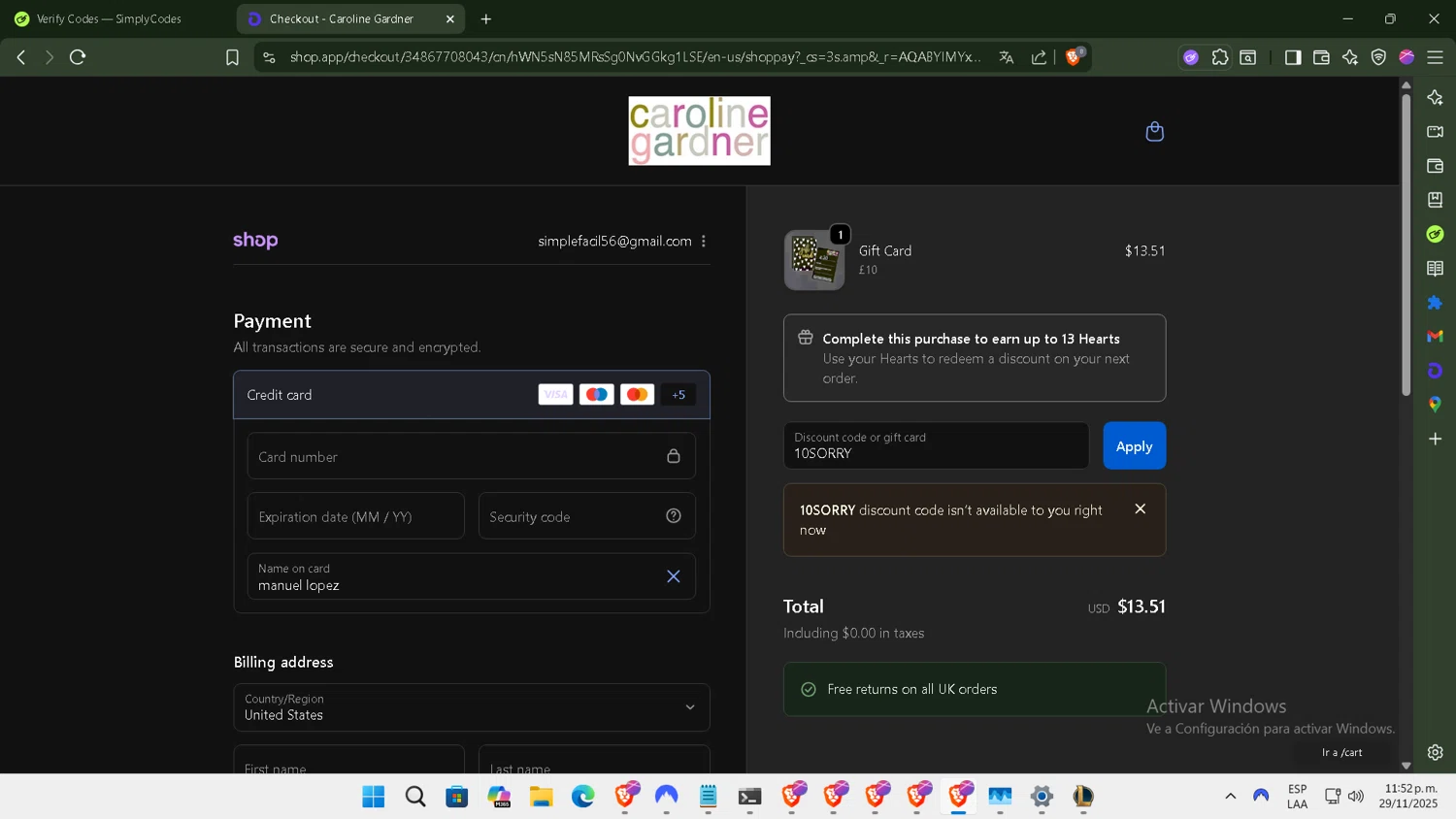Open the Brave Wallet toolbar icon

tap(1321, 57)
